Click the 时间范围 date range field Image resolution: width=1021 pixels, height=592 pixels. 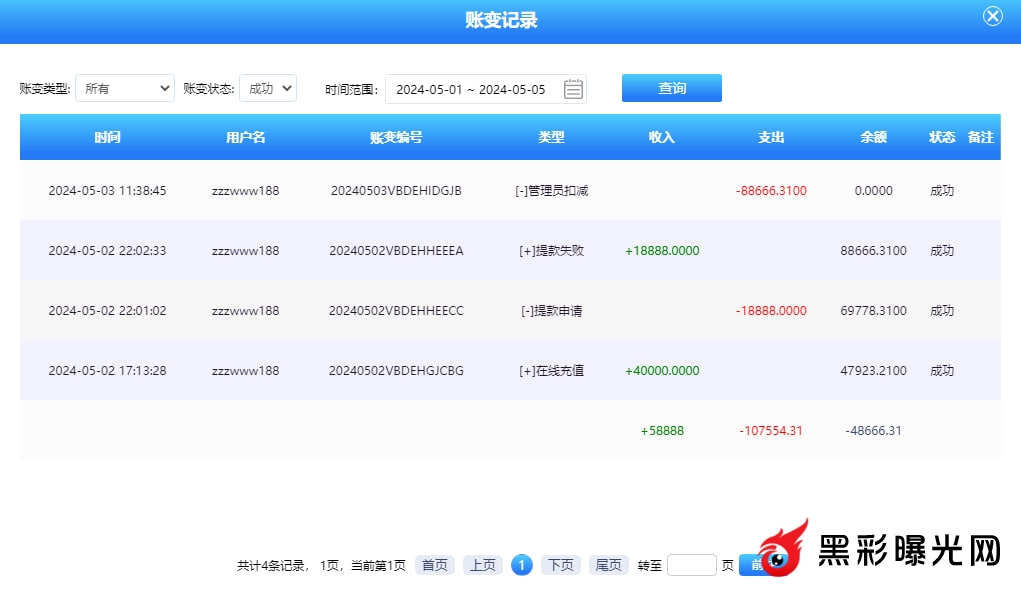(471, 89)
